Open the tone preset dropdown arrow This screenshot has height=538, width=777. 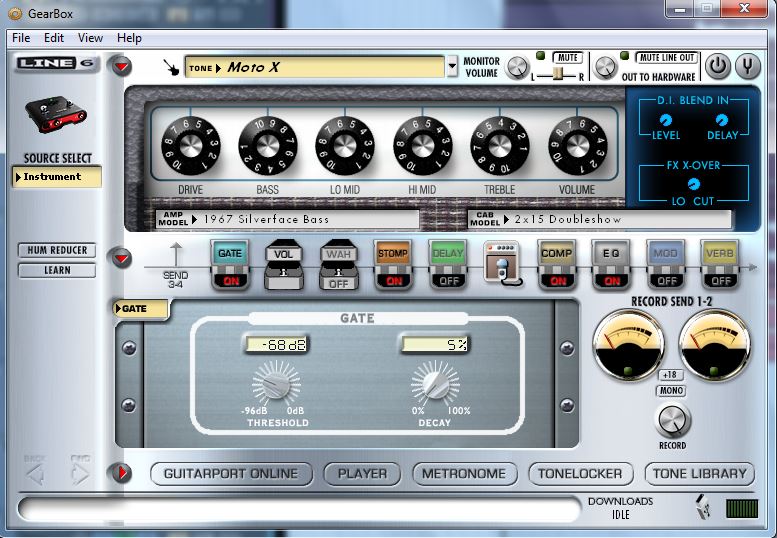click(x=452, y=66)
